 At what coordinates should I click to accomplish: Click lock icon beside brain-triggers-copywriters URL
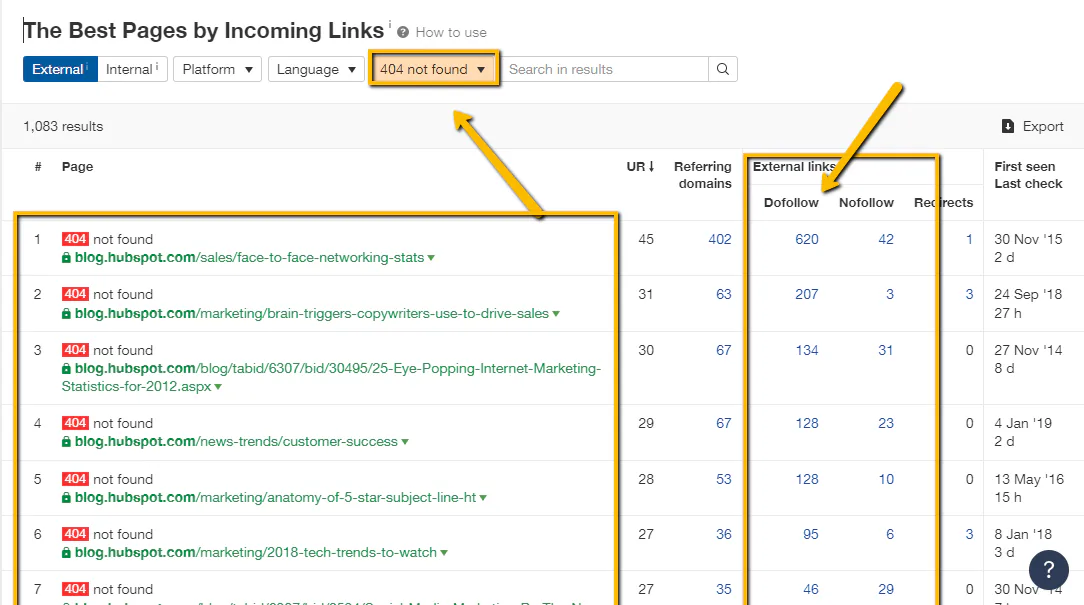click(x=66, y=314)
